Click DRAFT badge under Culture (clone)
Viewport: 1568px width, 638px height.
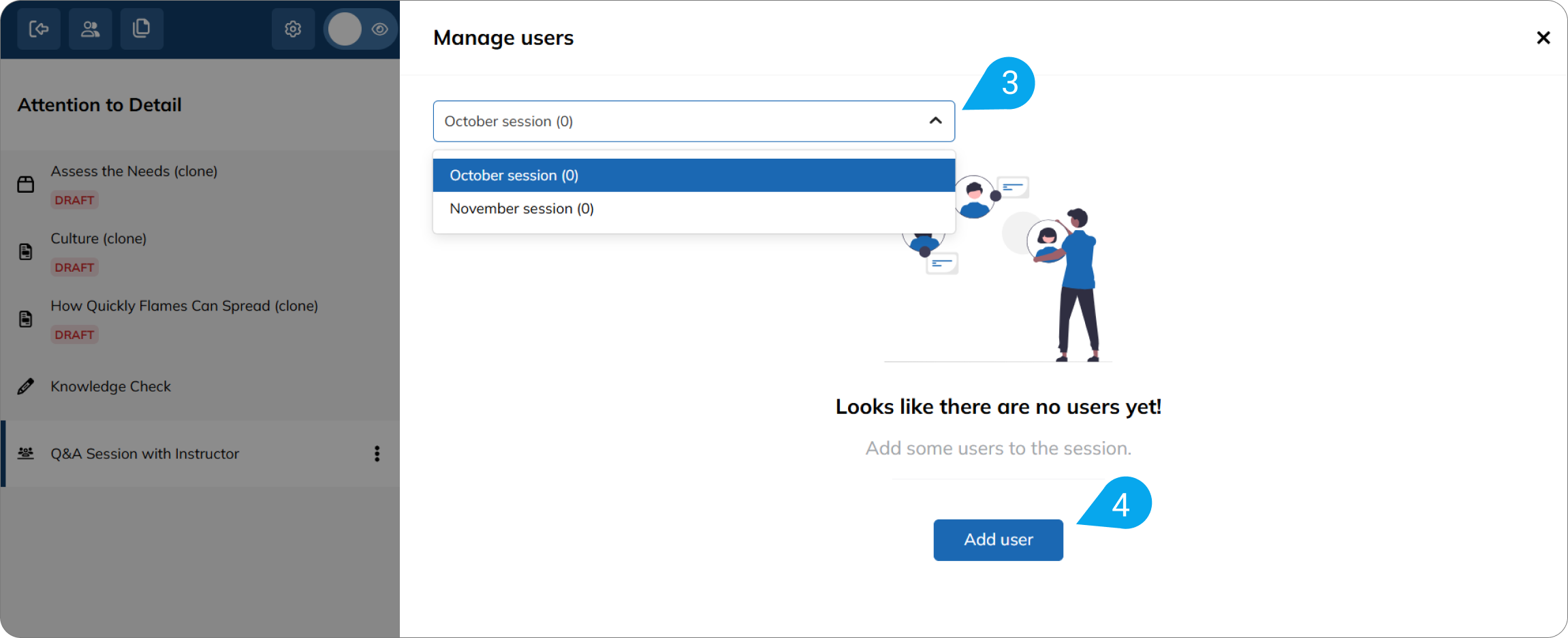coord(74,268)
